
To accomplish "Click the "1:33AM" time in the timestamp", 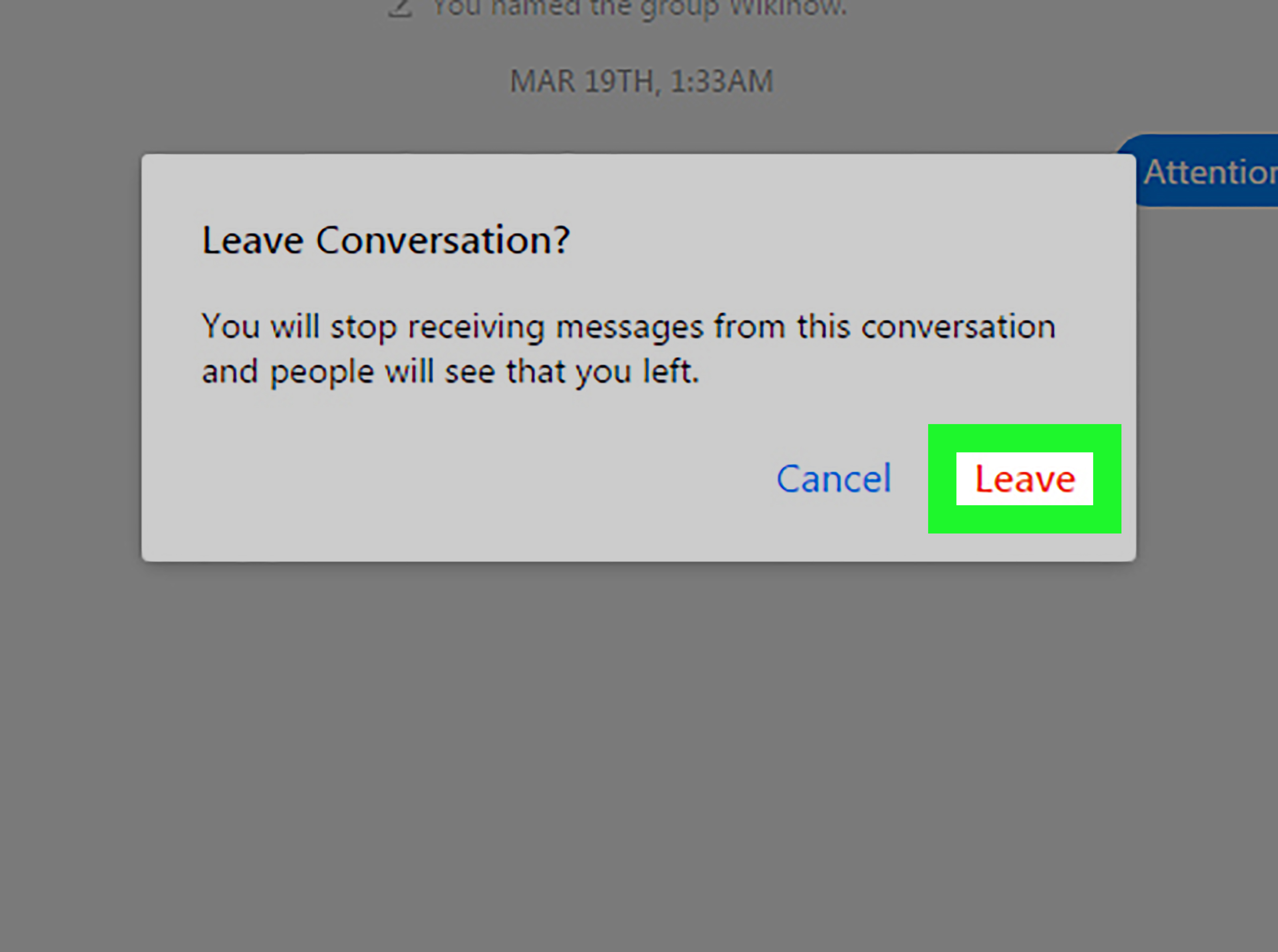I will click(722, 81).
